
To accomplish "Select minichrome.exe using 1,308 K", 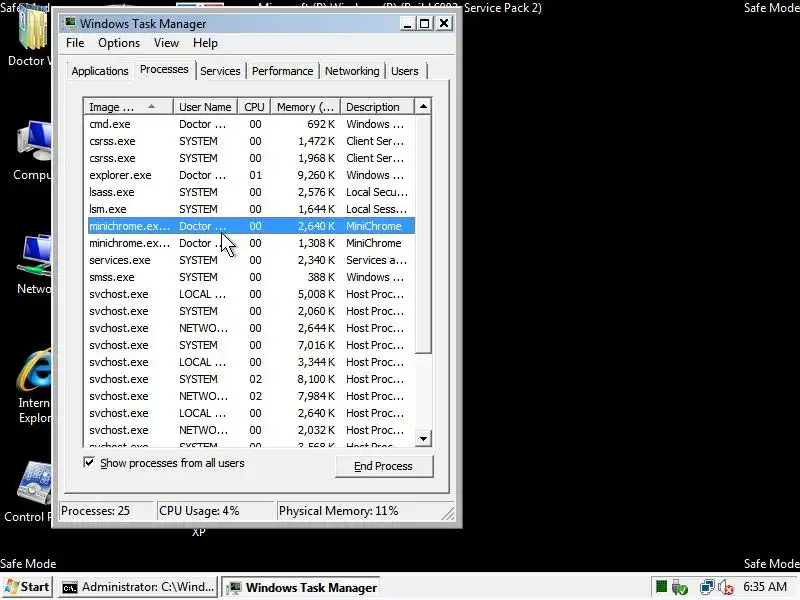I will 250,243.
